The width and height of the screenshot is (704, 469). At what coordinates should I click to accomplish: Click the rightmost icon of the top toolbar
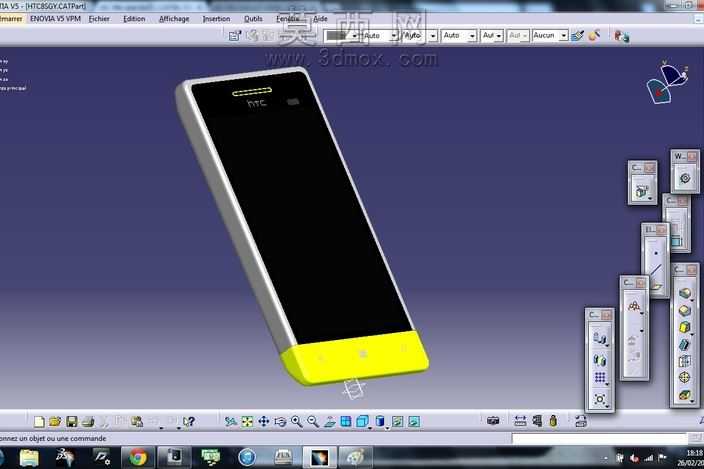[x=622, y=36]
